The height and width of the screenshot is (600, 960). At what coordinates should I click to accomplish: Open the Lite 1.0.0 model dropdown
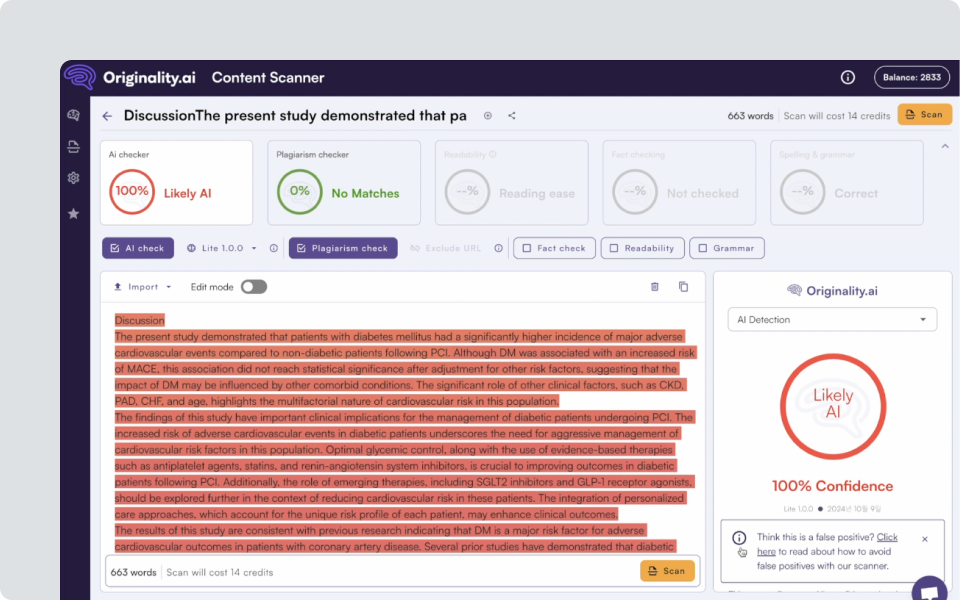222,248
